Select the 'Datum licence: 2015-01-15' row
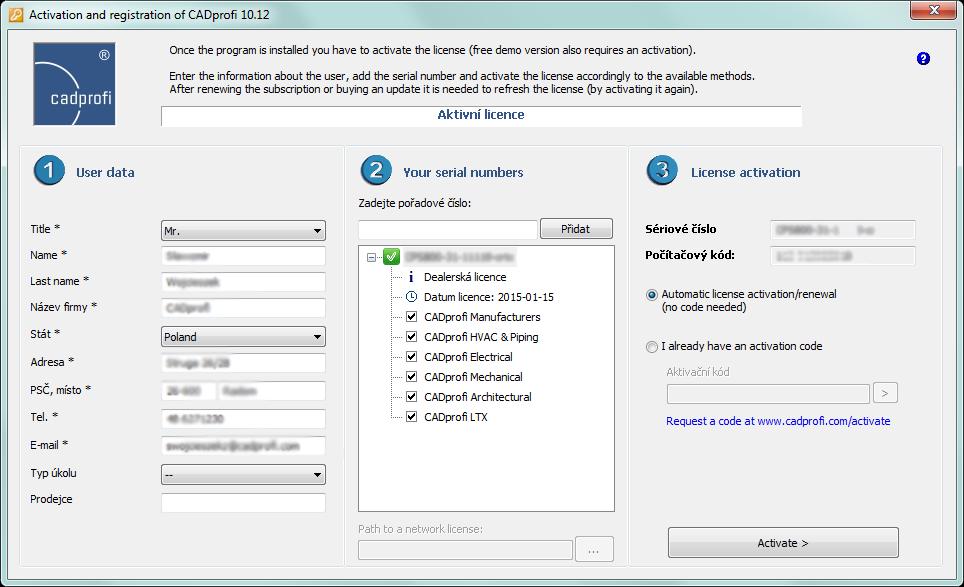 point(489,297)
